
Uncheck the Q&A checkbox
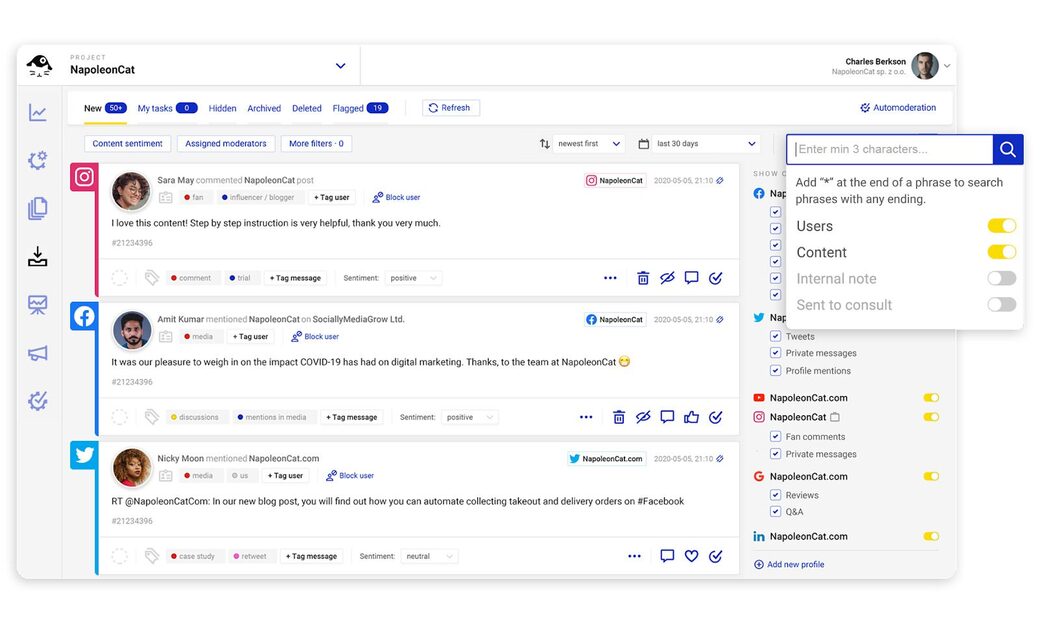click(775, 511)
